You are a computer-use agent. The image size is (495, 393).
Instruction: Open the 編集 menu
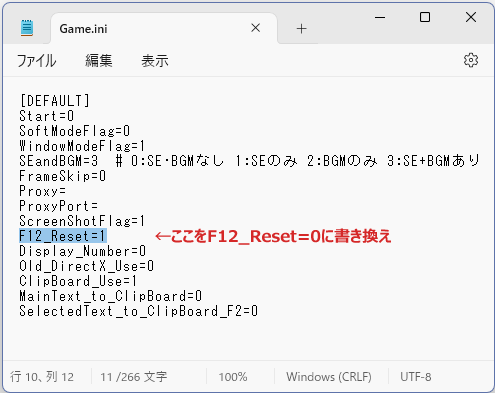98,61
